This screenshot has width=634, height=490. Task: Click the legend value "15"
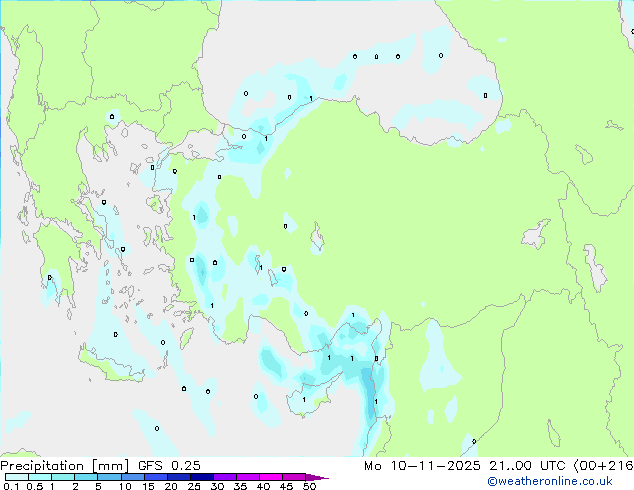pyautogui.click(x=148, y=486)
